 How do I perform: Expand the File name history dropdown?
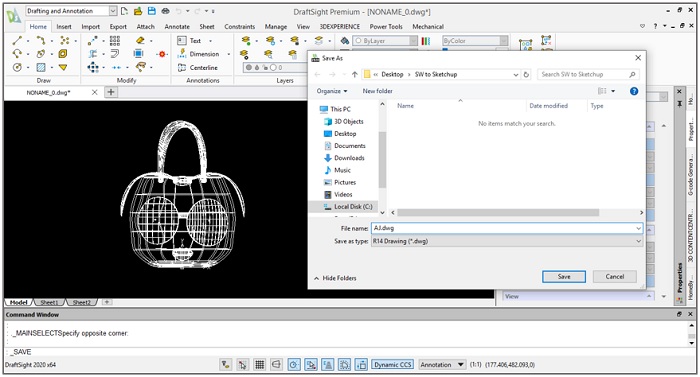click(x=638, y=229)
